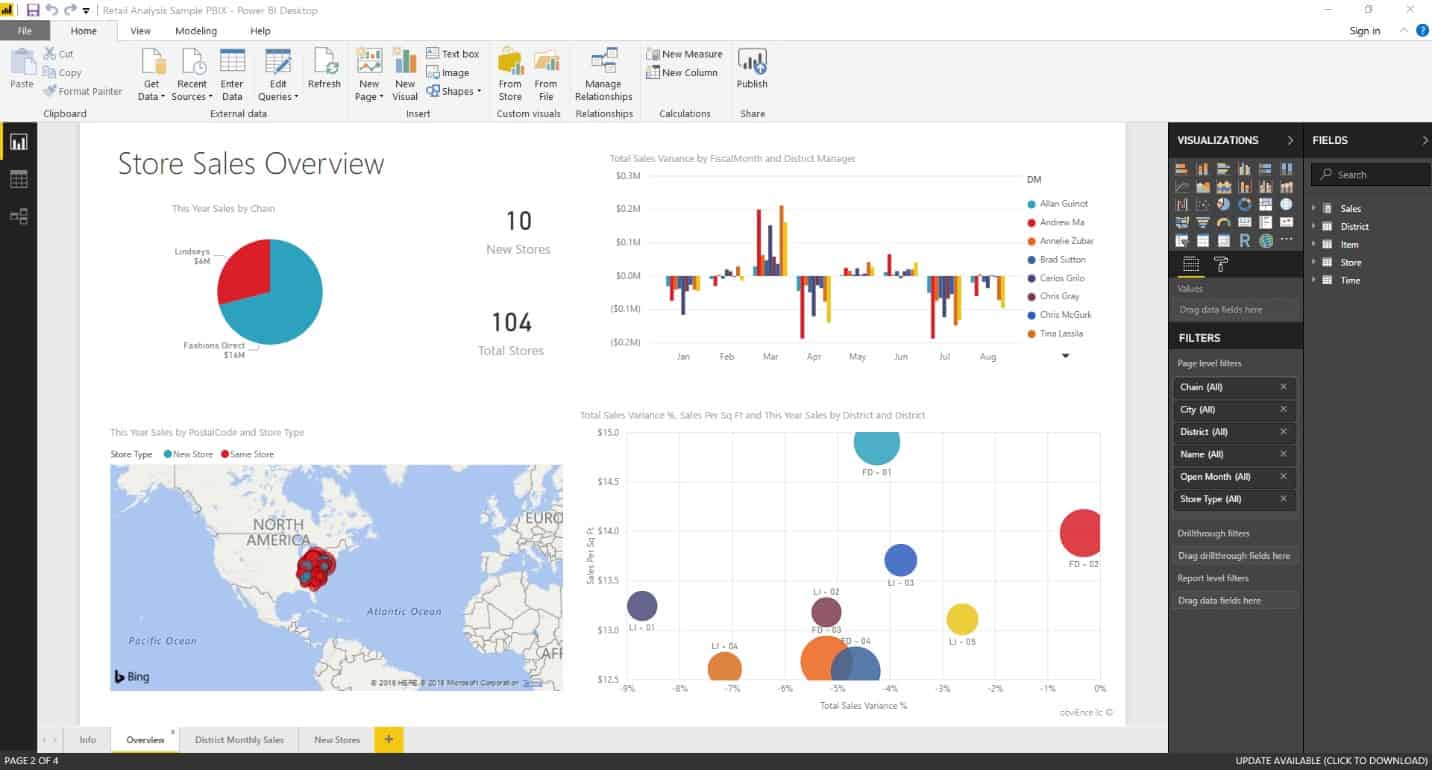Switch to the View ribbon tab
This screenshot has height=770, width=1432.
(x=140, y=31)
